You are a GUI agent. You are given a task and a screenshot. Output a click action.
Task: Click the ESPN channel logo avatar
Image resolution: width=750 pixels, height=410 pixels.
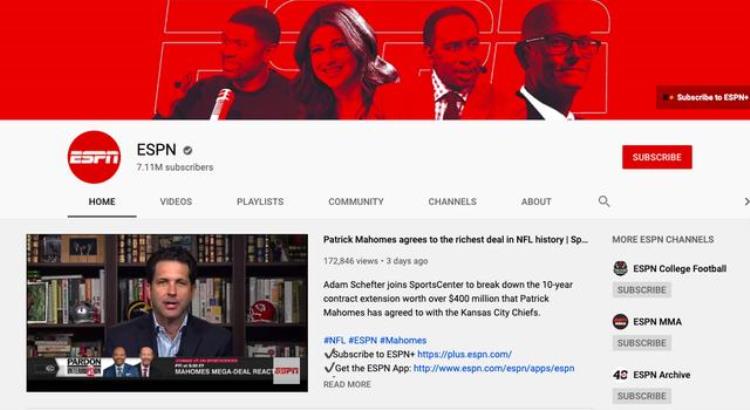click(94, 157)
